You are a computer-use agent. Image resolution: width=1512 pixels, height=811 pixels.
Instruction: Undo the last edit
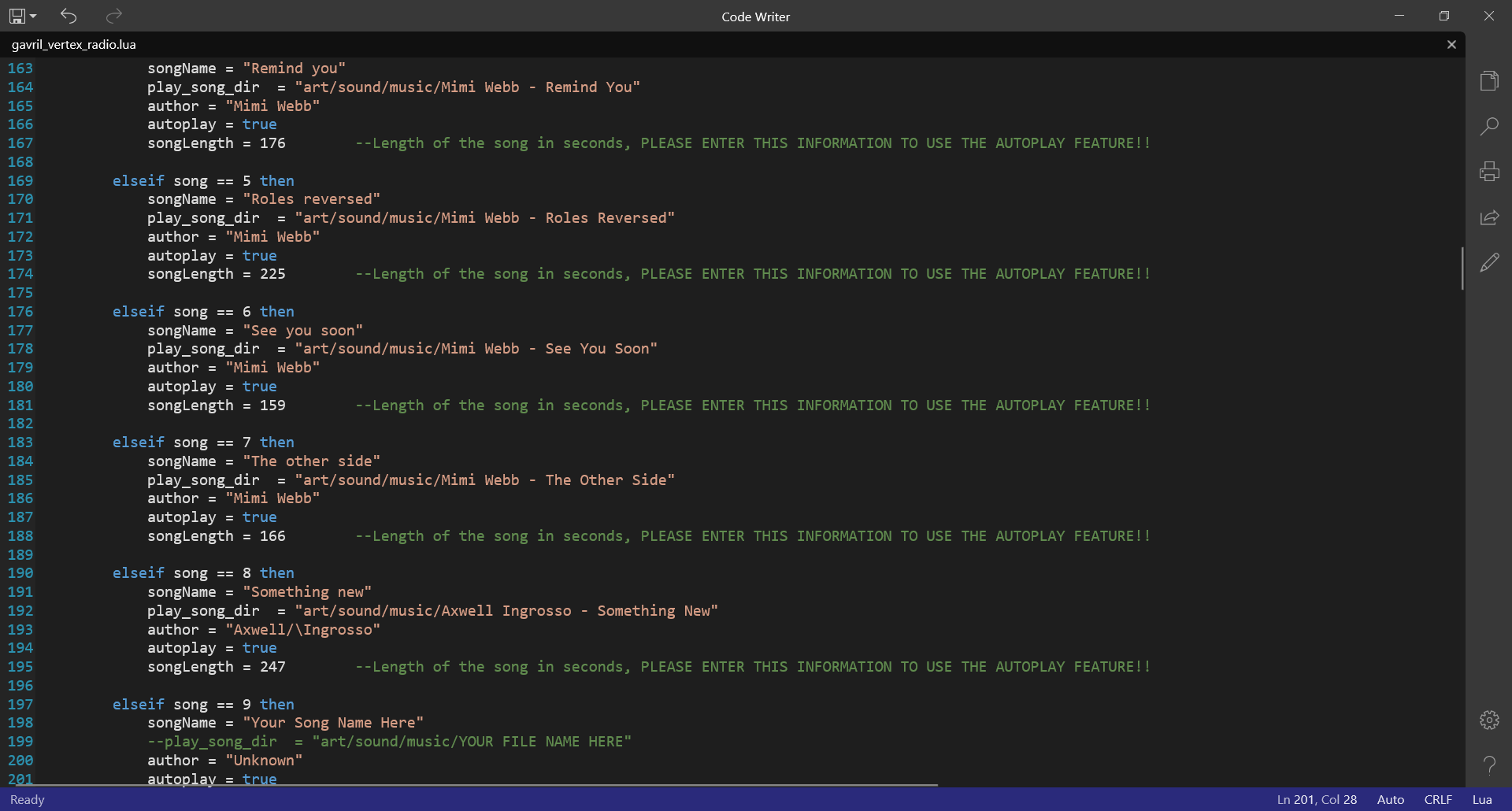(69, 16)
